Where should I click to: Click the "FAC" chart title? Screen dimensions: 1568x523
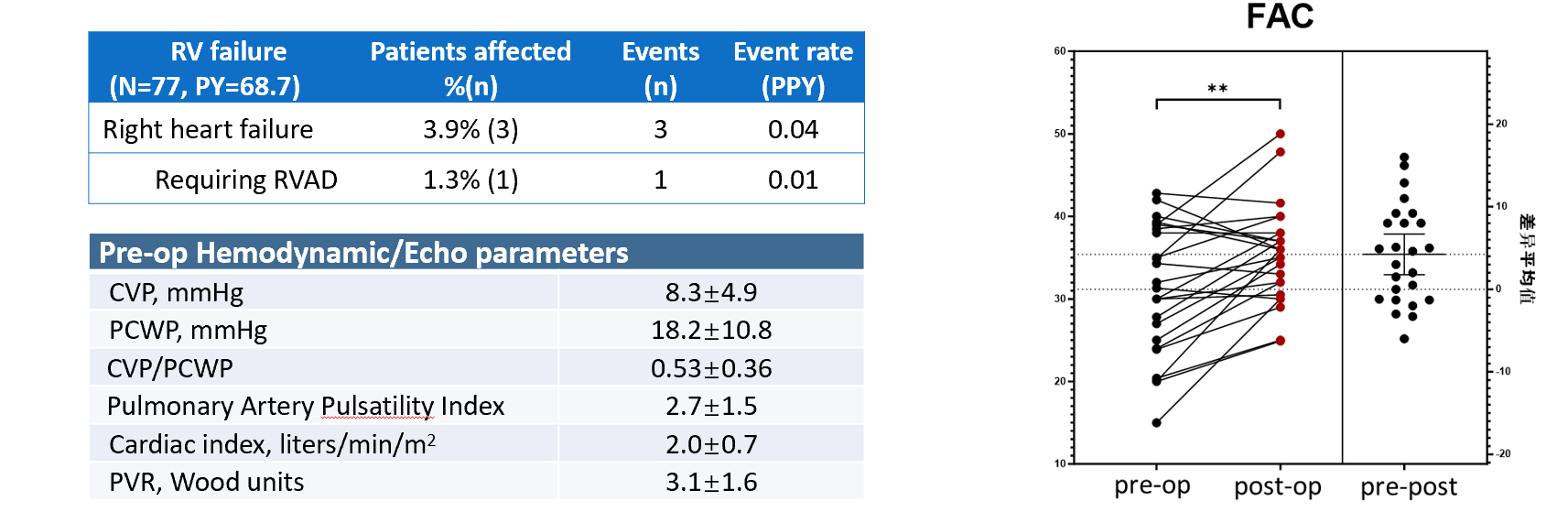click(x=1280, y=16)
